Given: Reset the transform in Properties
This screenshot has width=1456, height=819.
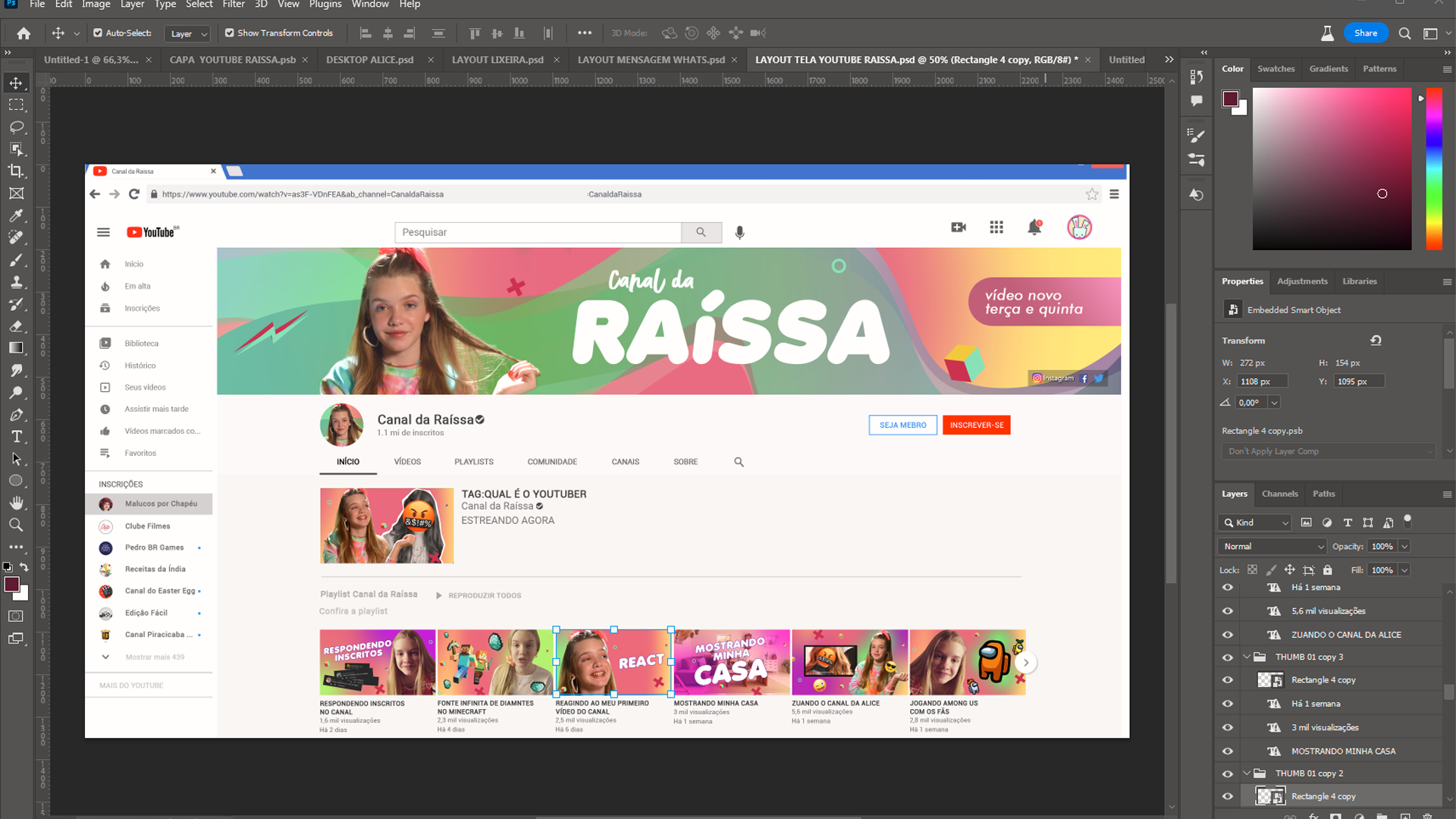Looking at the screenshot, I should pyautogui.click(x=1376, y=340).
